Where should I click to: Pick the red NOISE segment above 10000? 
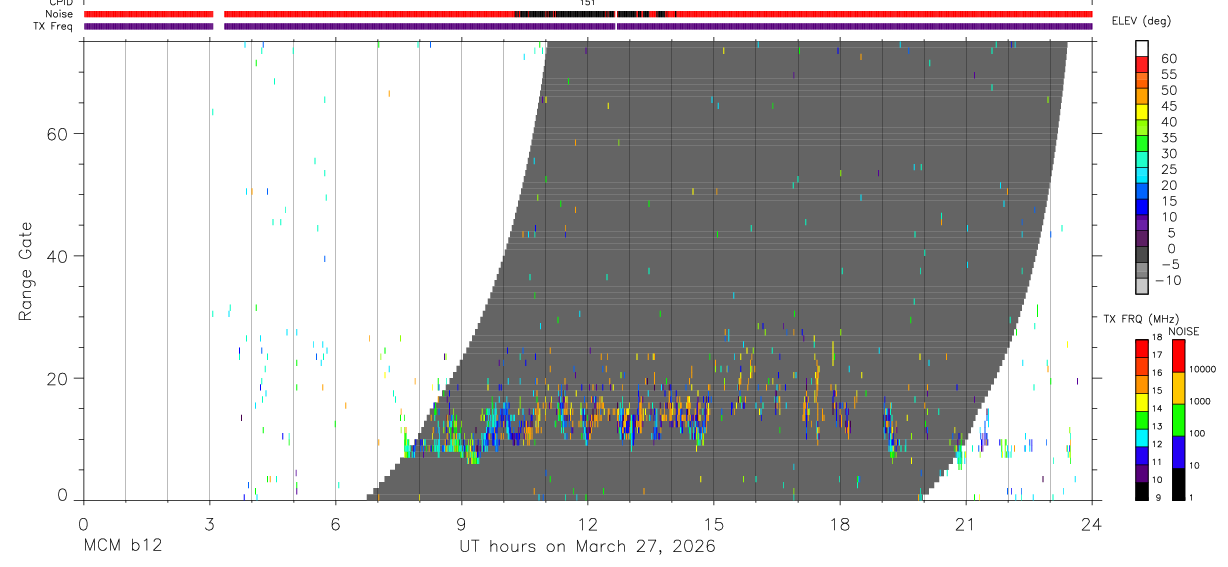point(1178,355)
